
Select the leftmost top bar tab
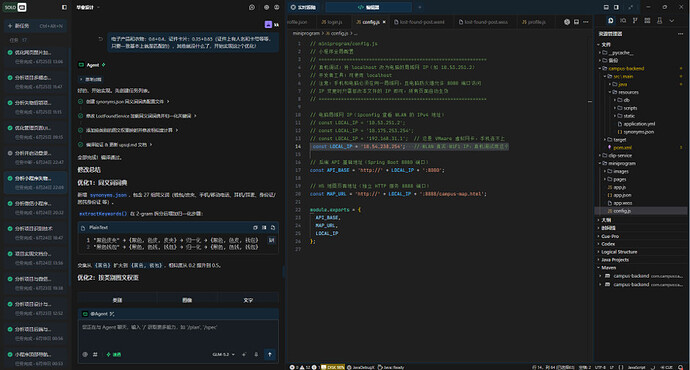point(305,7)
